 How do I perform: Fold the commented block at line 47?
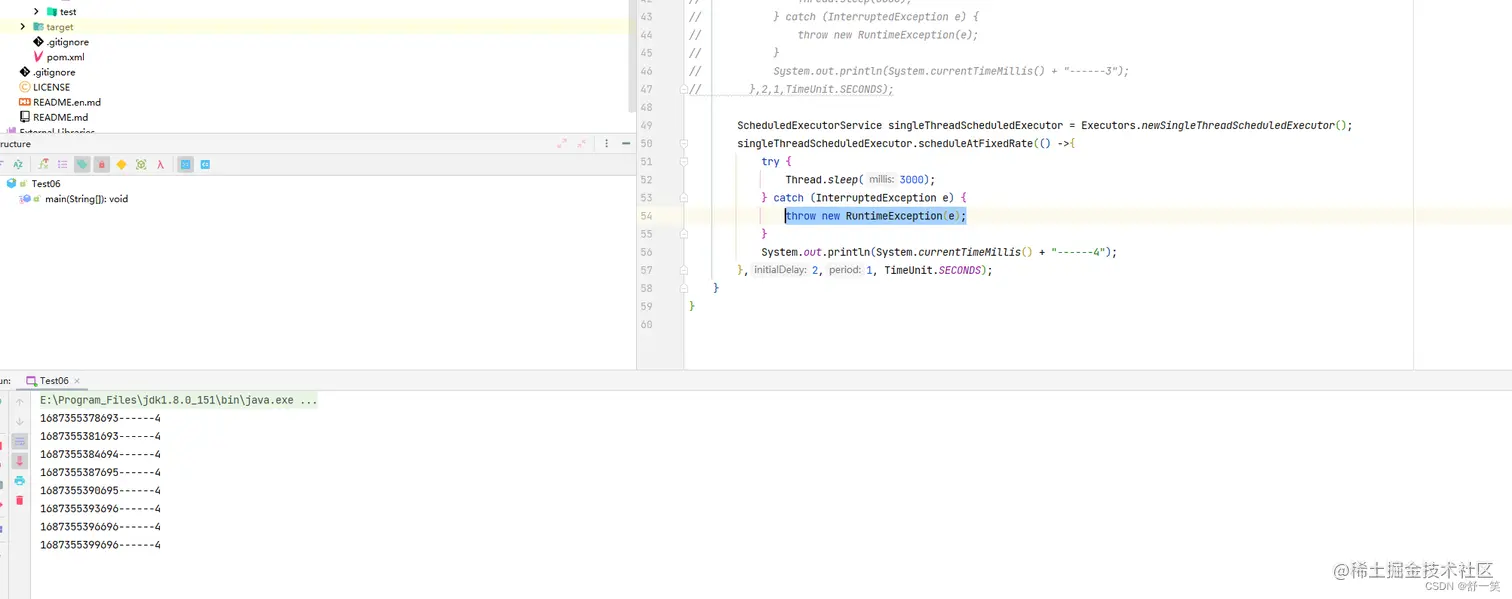(x=684, y=89)
